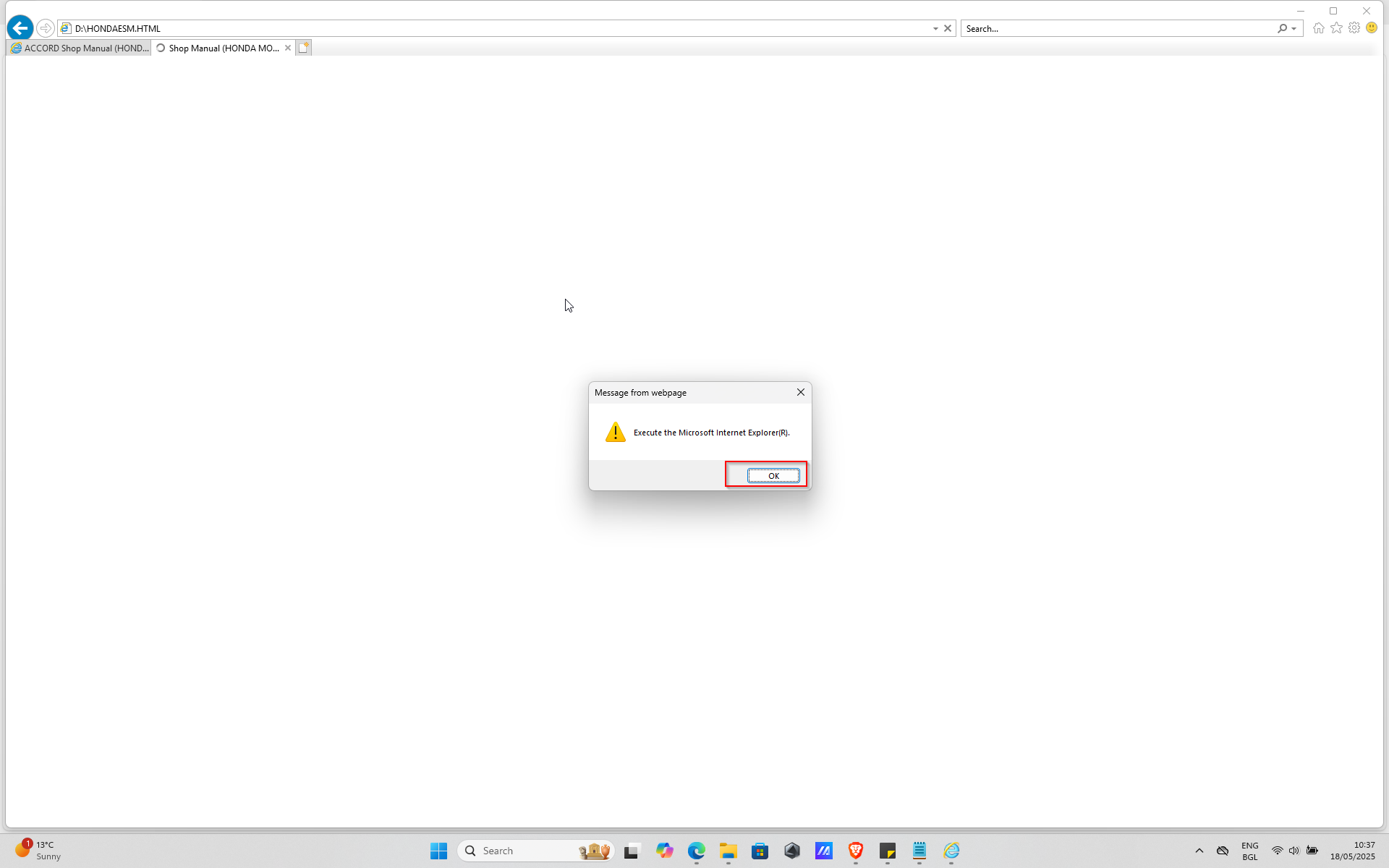Open the Home page icon
Image resolution: width=1389 pixels, height=868 pixels.
point(1319,27)
